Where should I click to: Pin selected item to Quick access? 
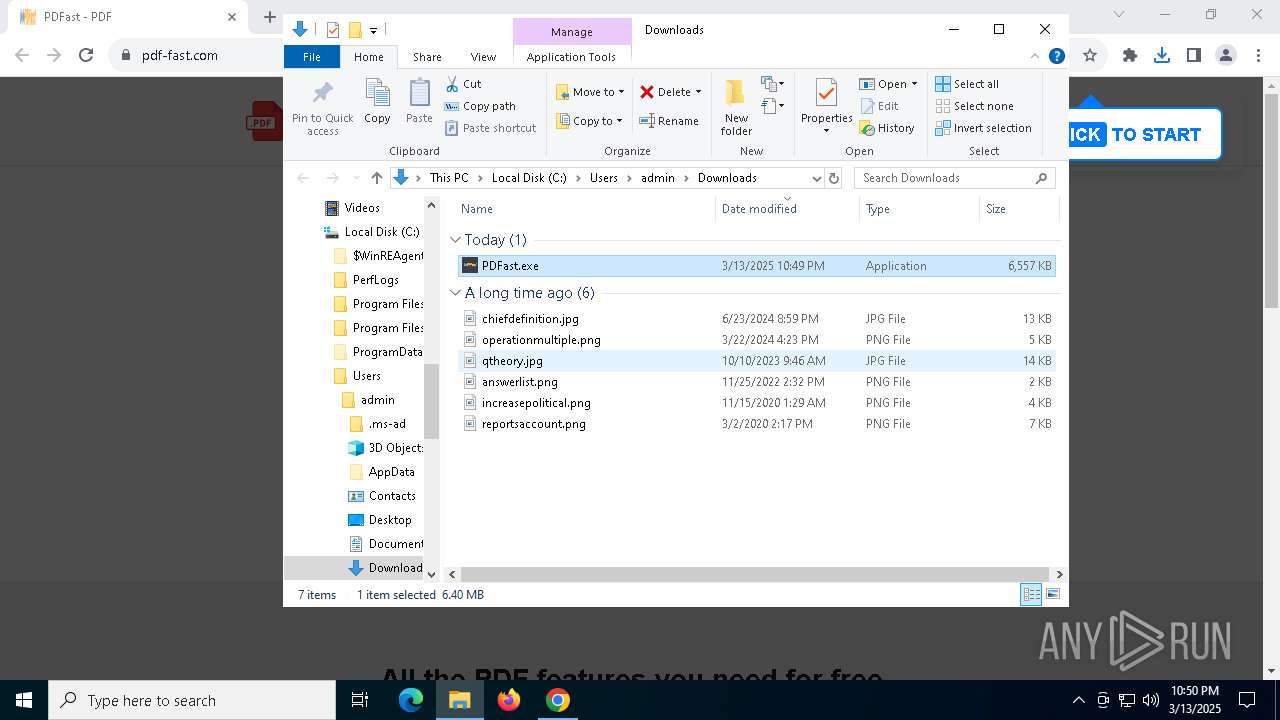pyautogui.click(x=322, y=108)
